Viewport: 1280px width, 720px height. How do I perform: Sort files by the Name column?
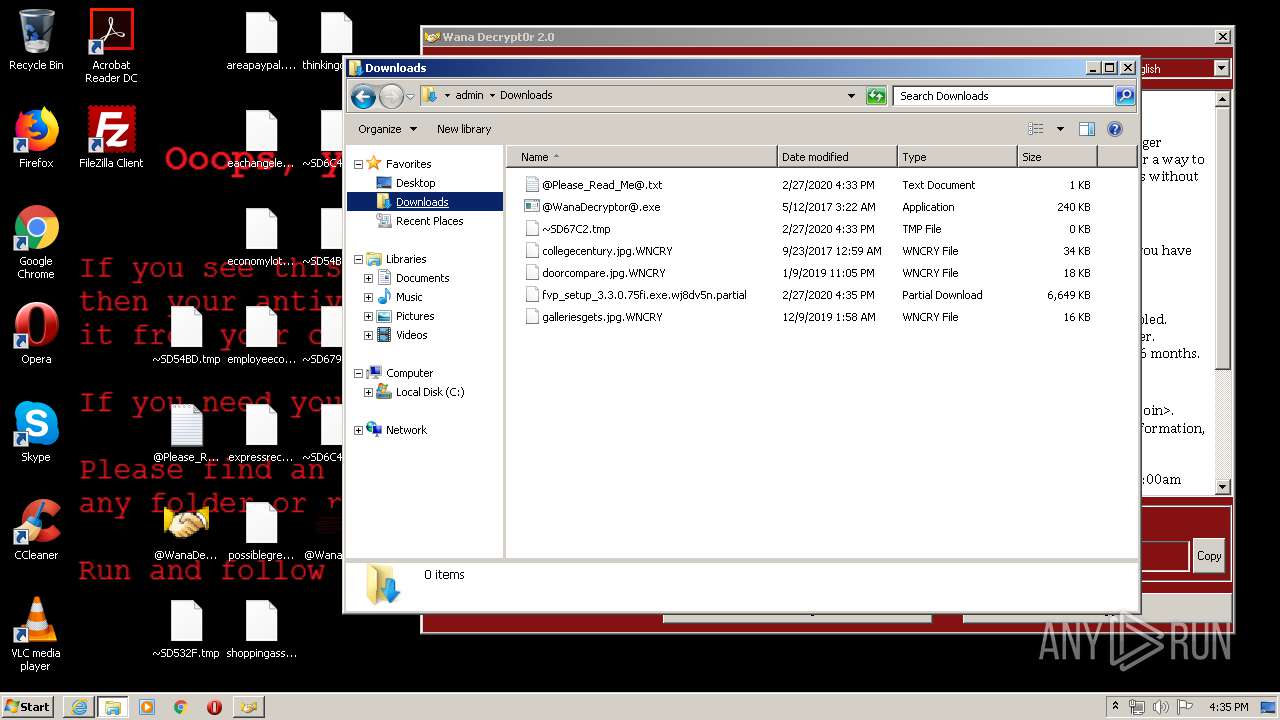point(642,157)
